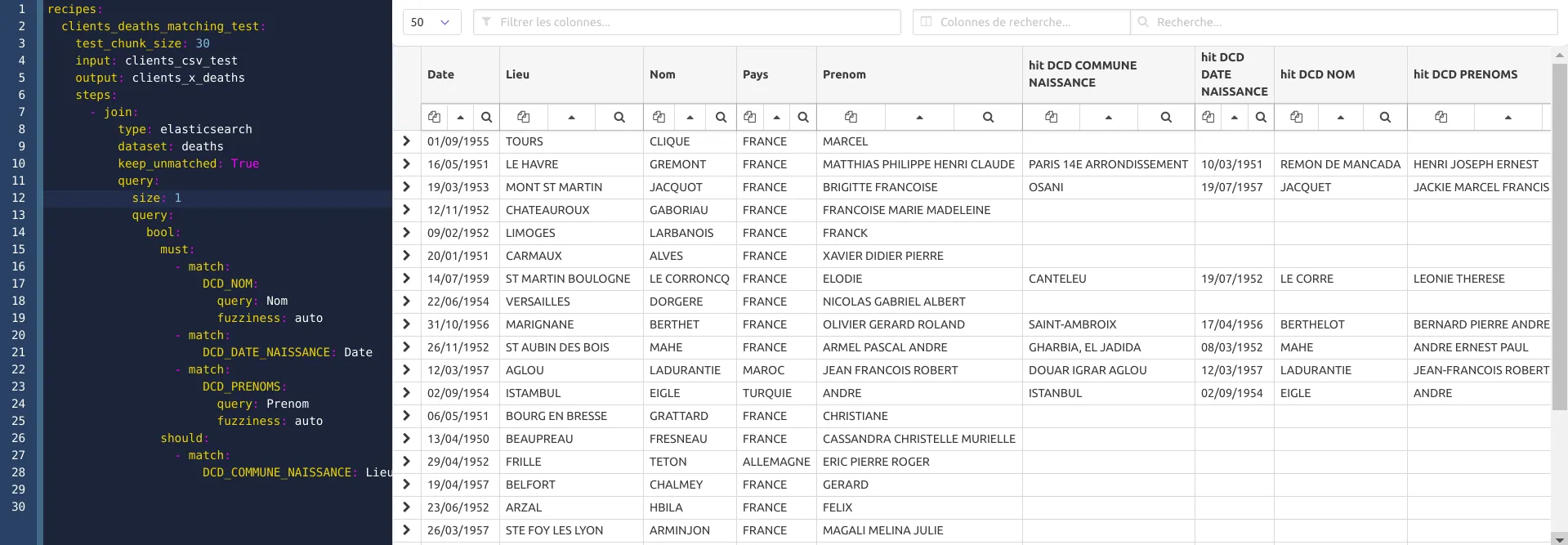Click the ISTAMBUL place cell
This screenshot has width=1568, height=545.
tap(533, 393)
